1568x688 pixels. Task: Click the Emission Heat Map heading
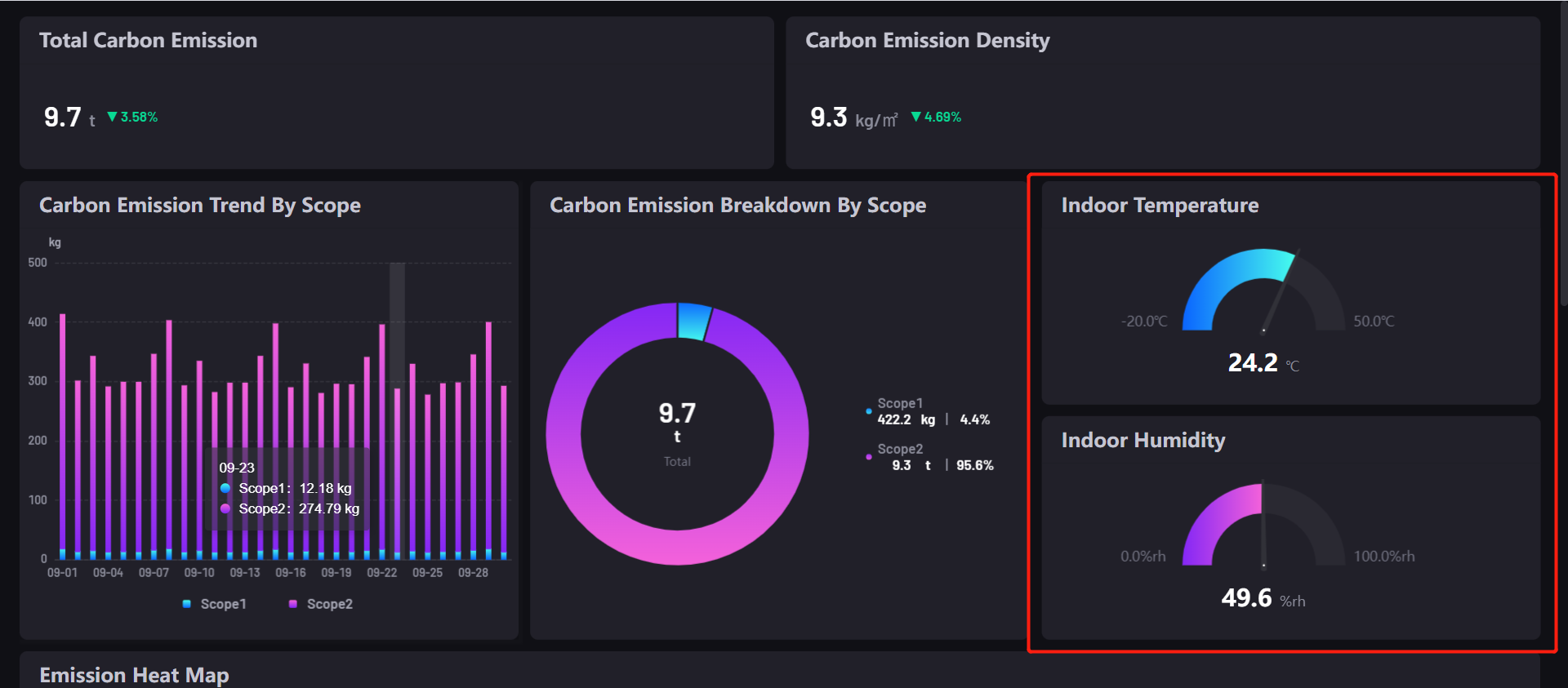pos(134,675)
